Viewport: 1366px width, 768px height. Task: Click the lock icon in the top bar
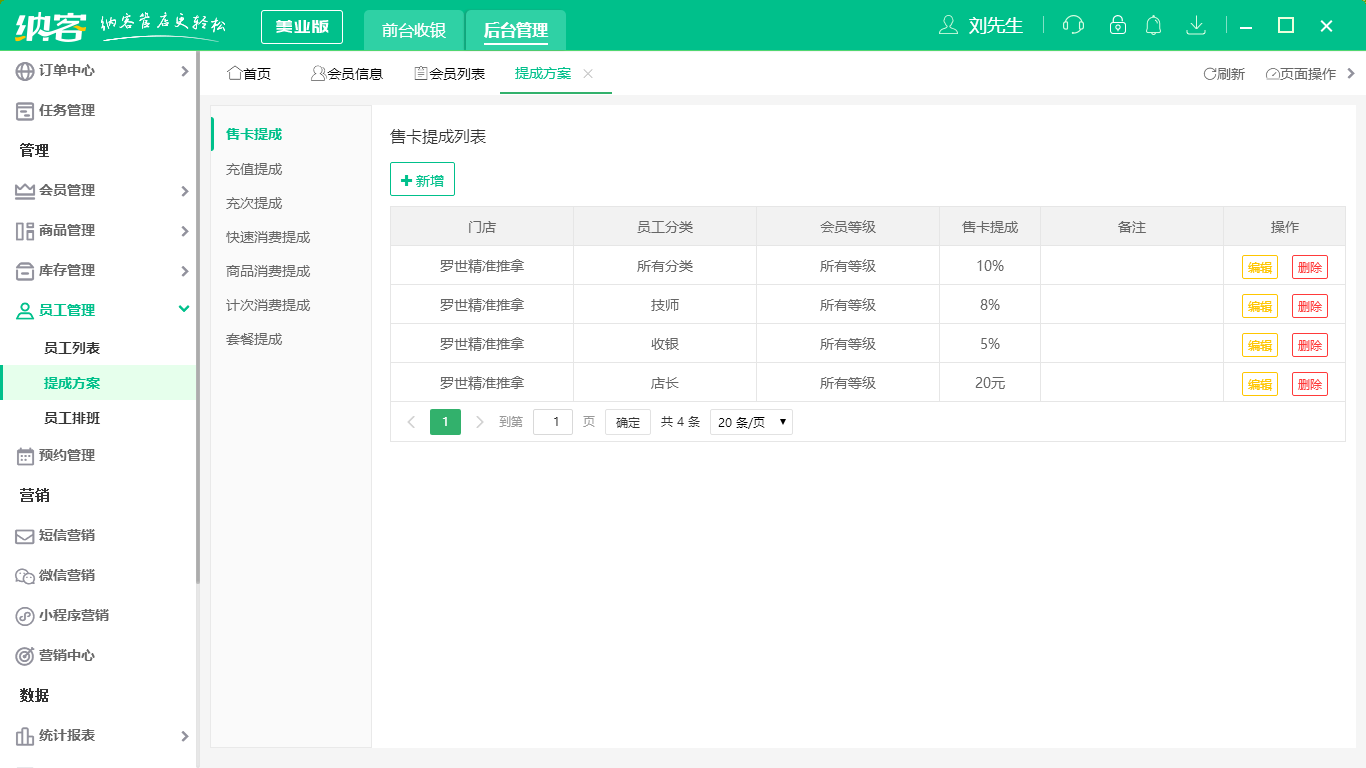click(x=1117, y=25)
